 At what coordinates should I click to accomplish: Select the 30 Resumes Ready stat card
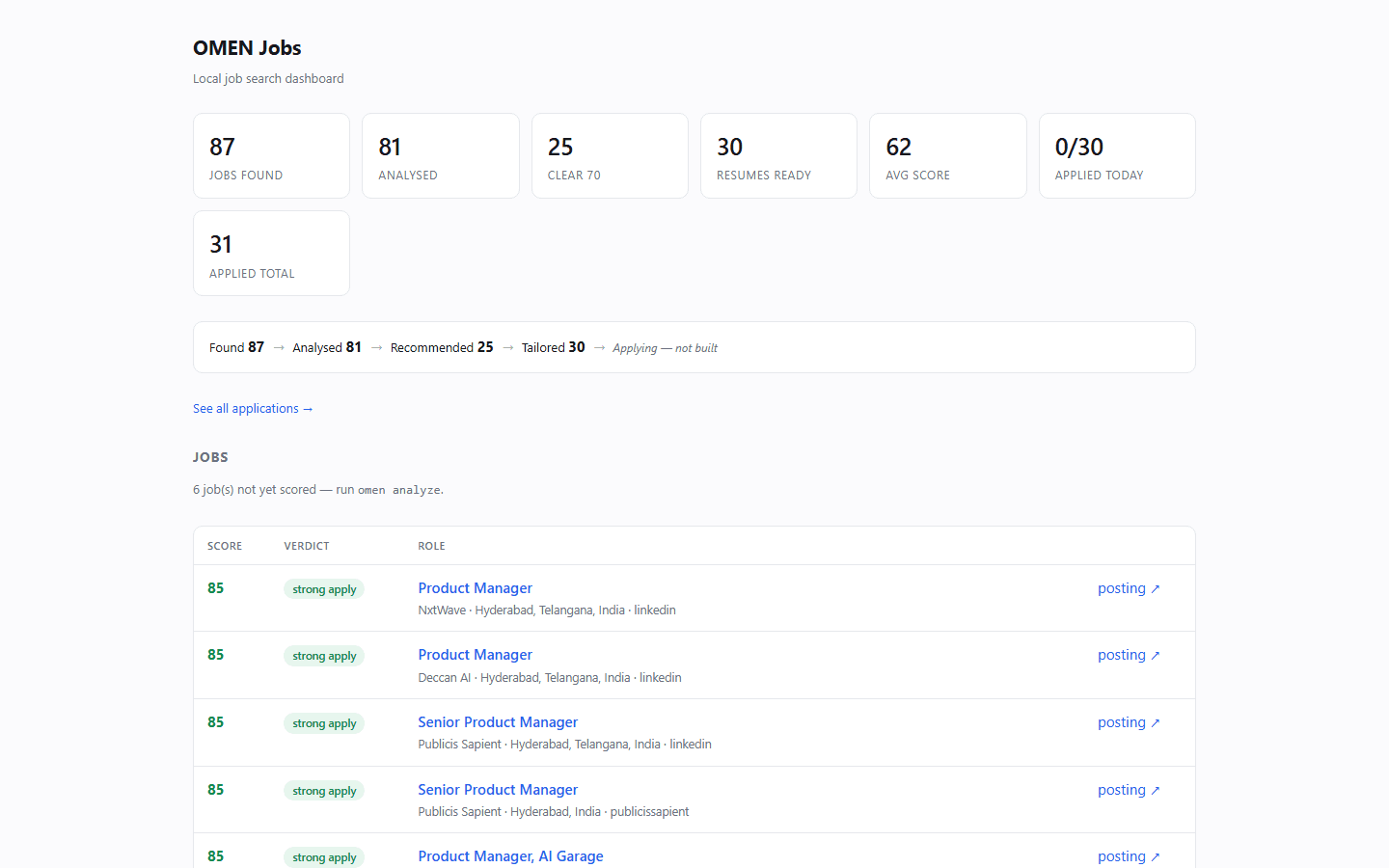(778, 156)
